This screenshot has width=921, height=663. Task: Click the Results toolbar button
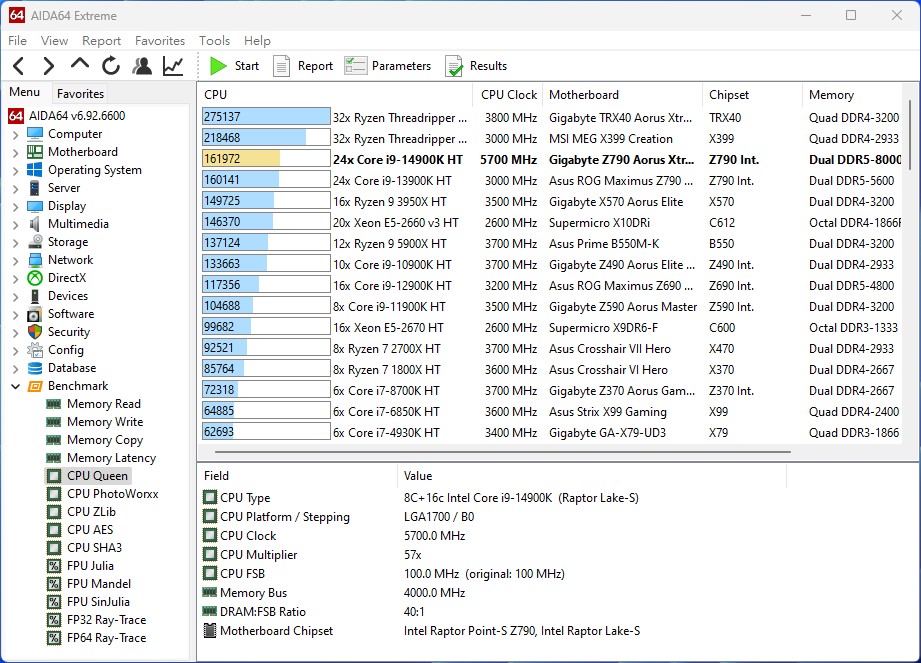click(x=476, y=66)
